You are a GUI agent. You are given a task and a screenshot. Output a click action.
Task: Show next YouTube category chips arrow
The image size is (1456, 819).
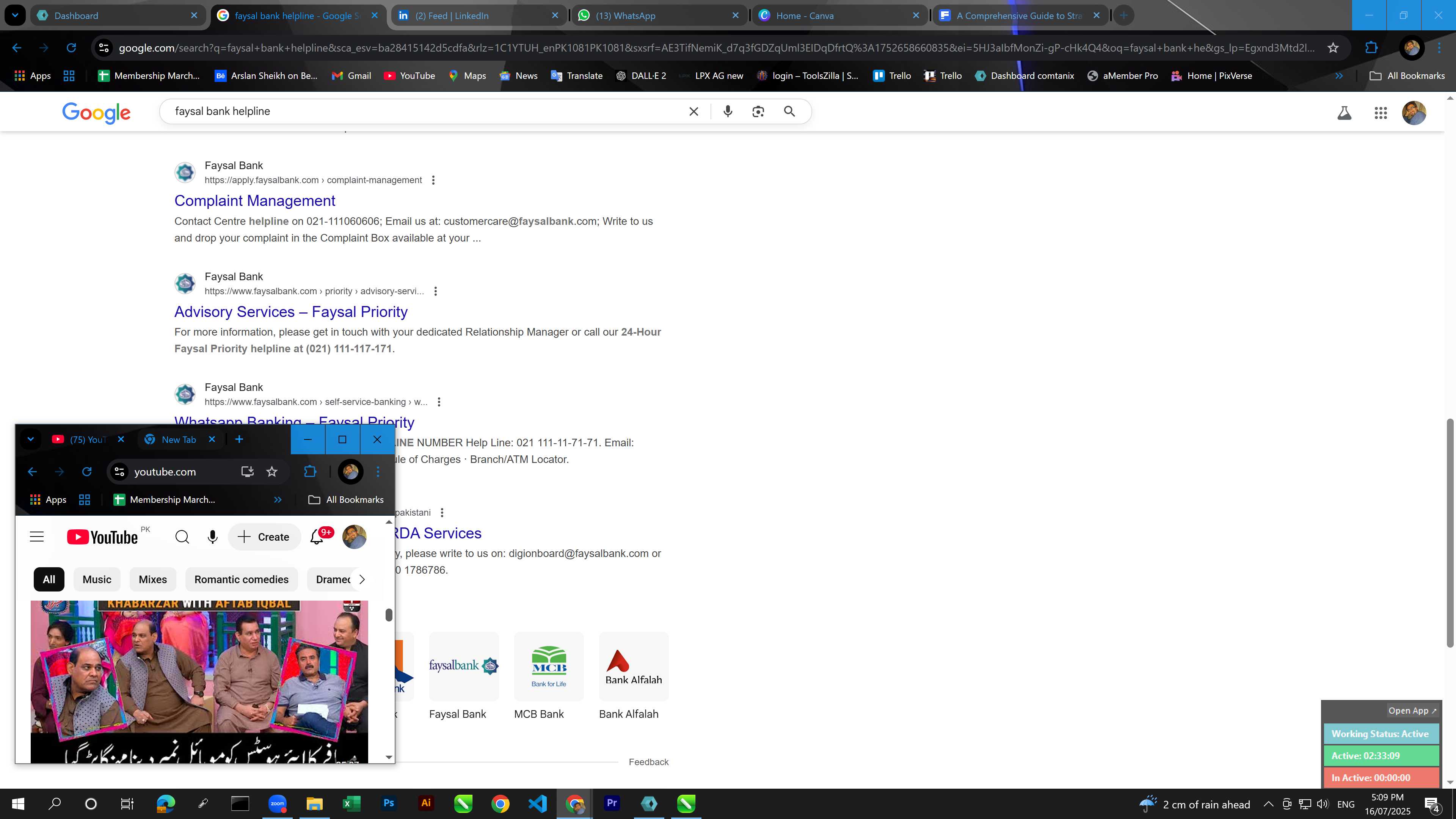362,579
